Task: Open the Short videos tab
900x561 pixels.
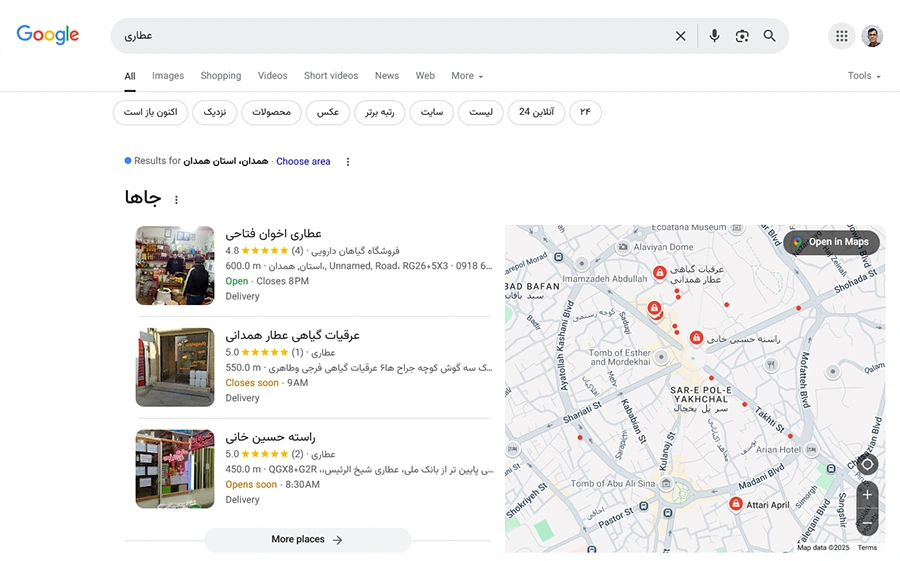Action: 331,76
